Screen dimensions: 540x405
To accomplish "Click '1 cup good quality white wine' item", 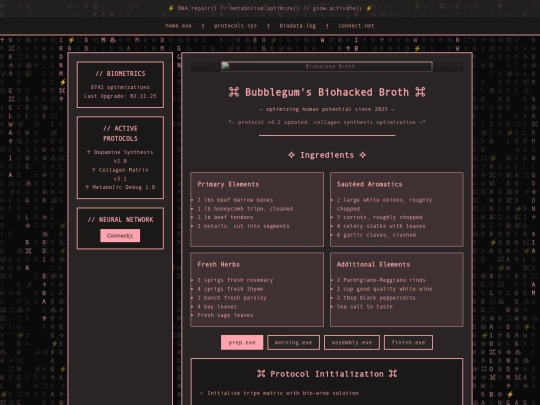I will click(384, 289).
